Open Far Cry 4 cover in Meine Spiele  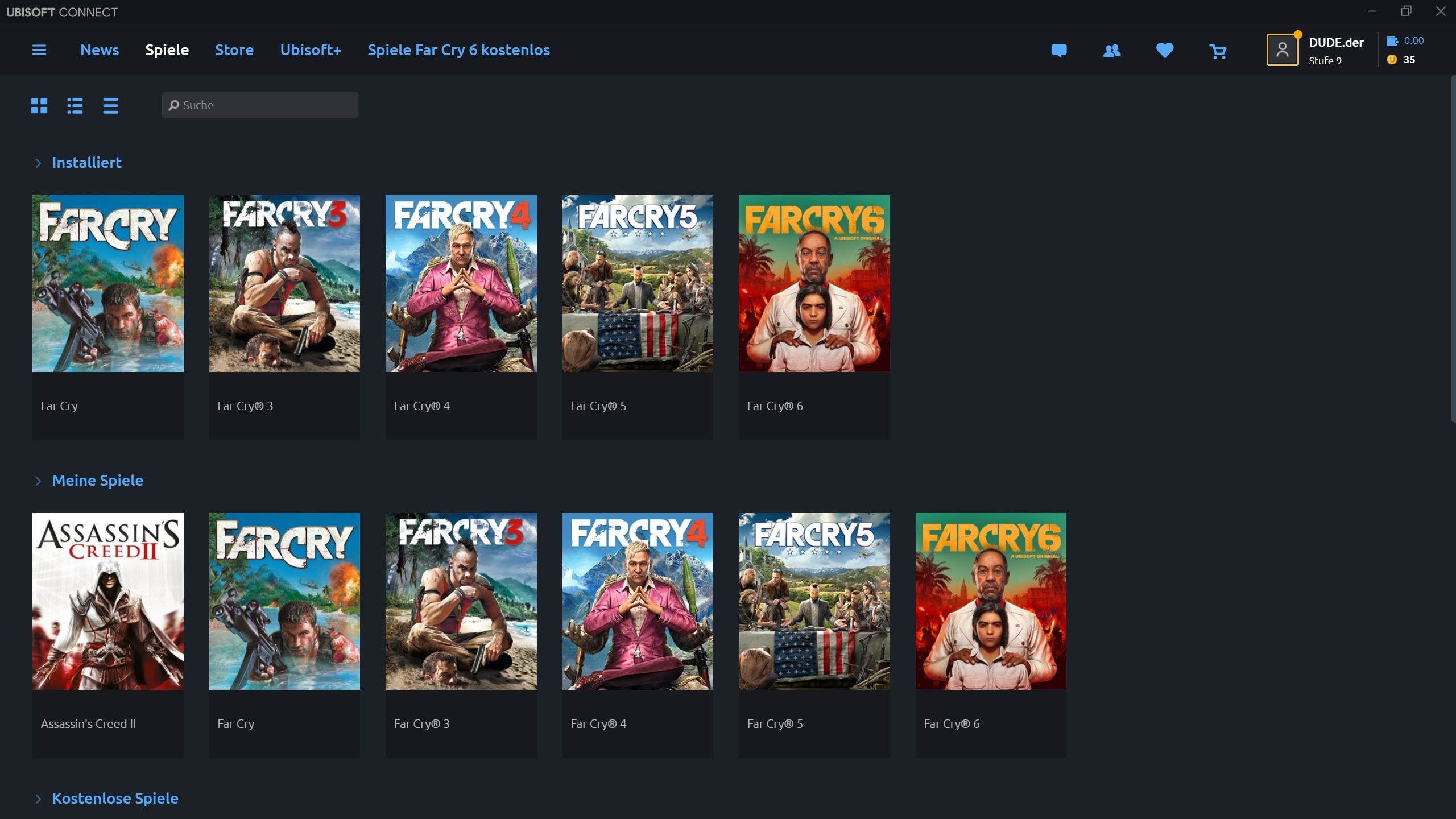(x=638, y=601)
